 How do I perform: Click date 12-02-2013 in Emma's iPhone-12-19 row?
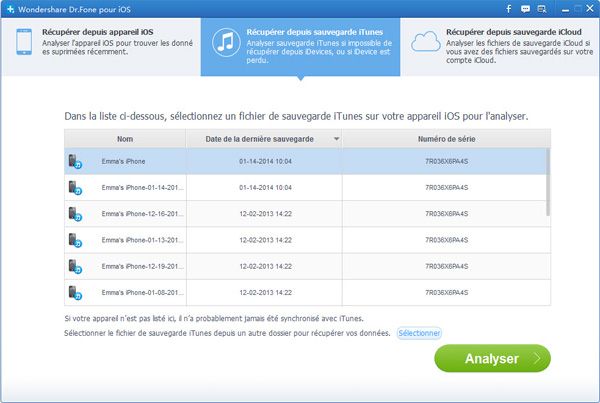265,266
